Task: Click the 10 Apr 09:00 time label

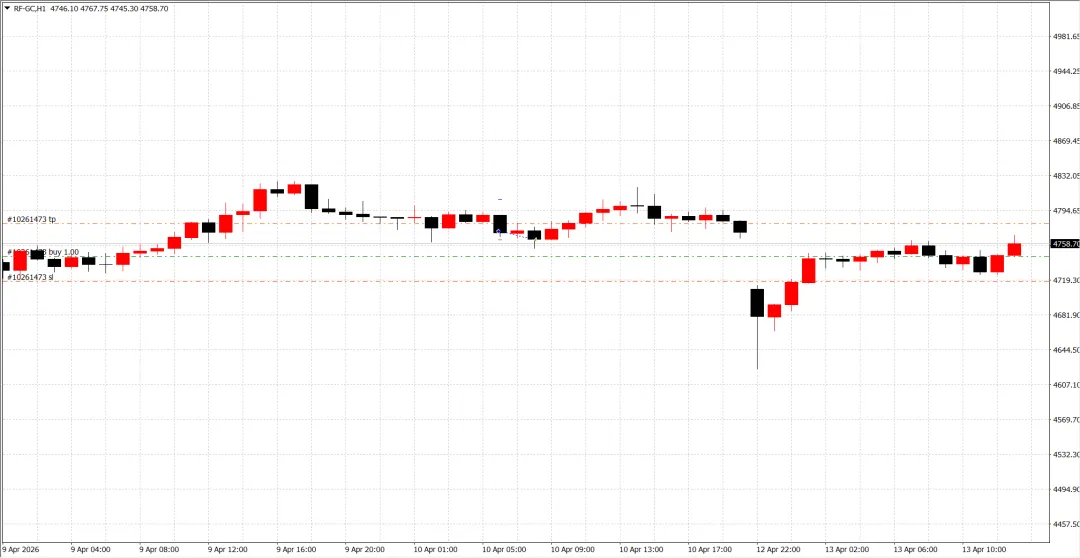Action: 572,550
